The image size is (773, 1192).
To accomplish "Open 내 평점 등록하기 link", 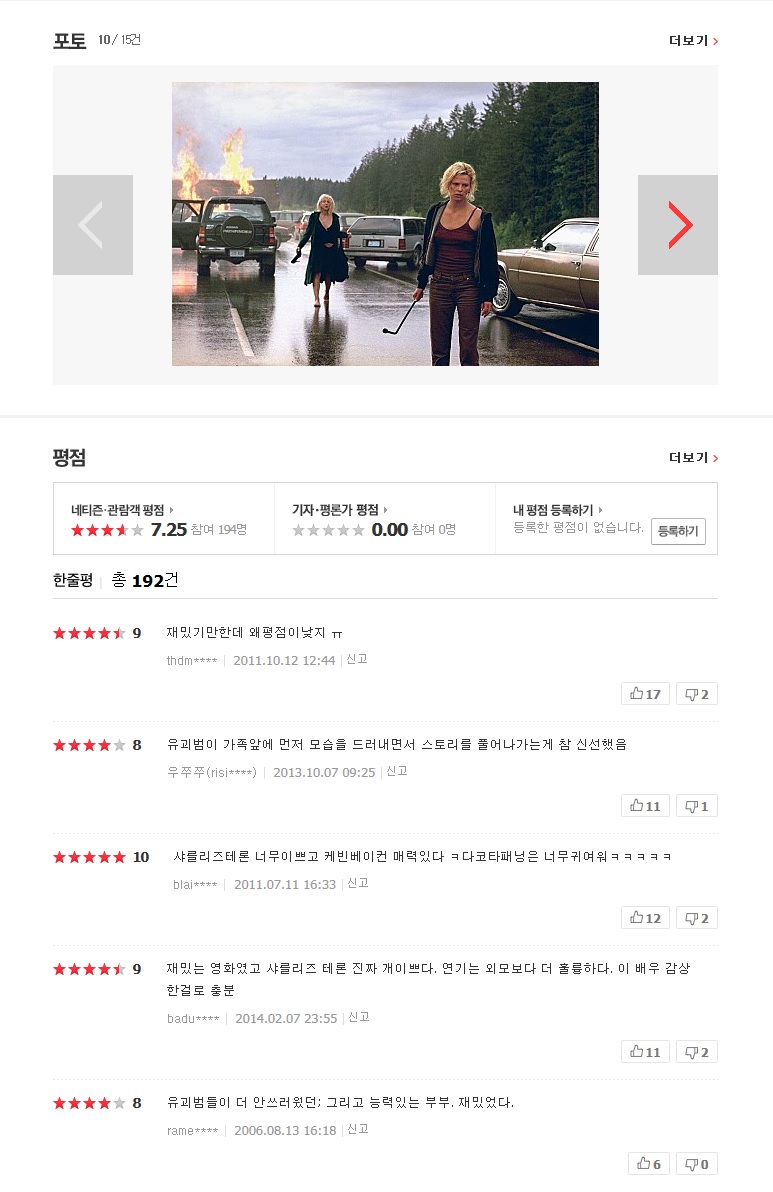I will tap(558, 510).
